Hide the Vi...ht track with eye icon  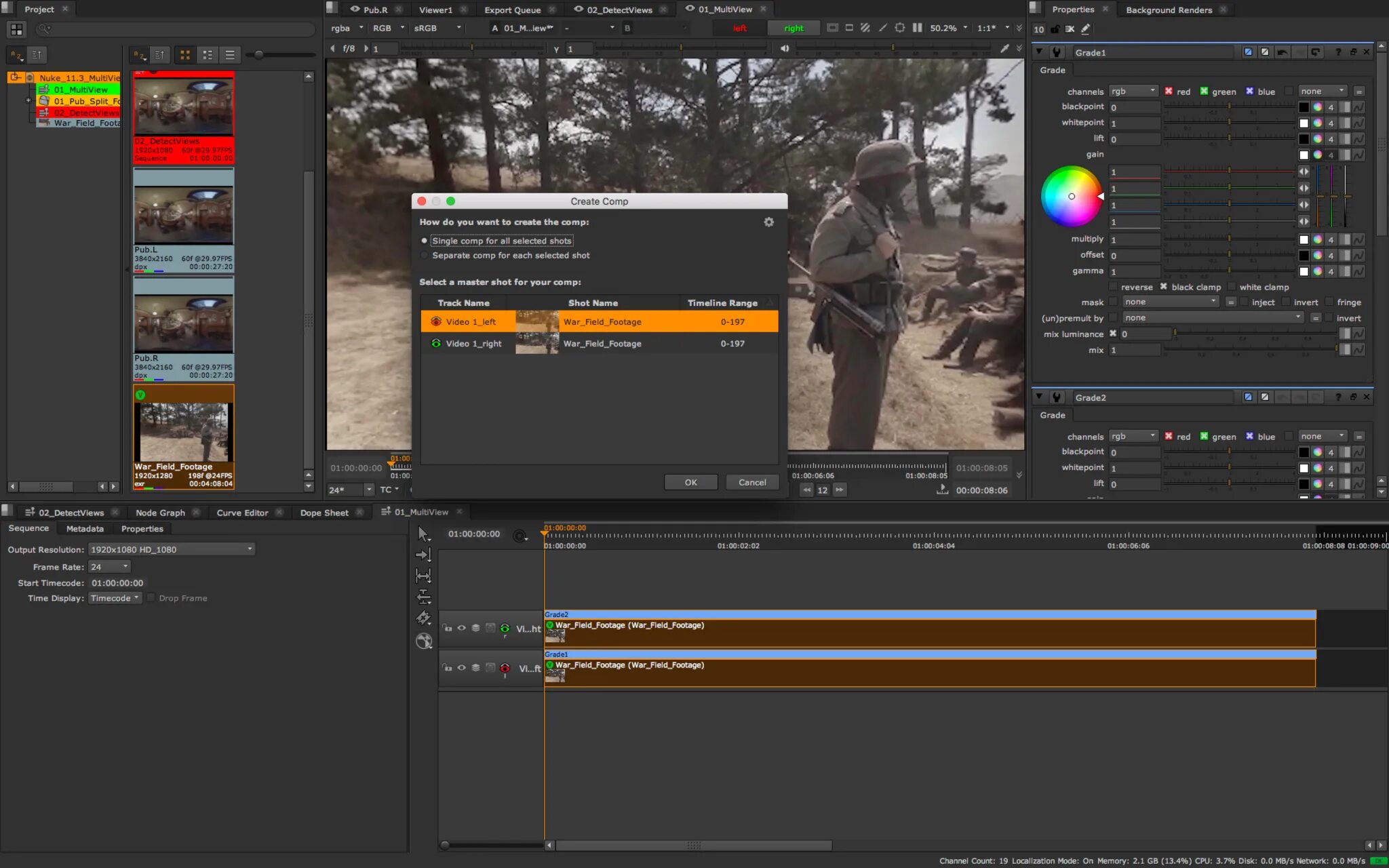click(461, 628)
